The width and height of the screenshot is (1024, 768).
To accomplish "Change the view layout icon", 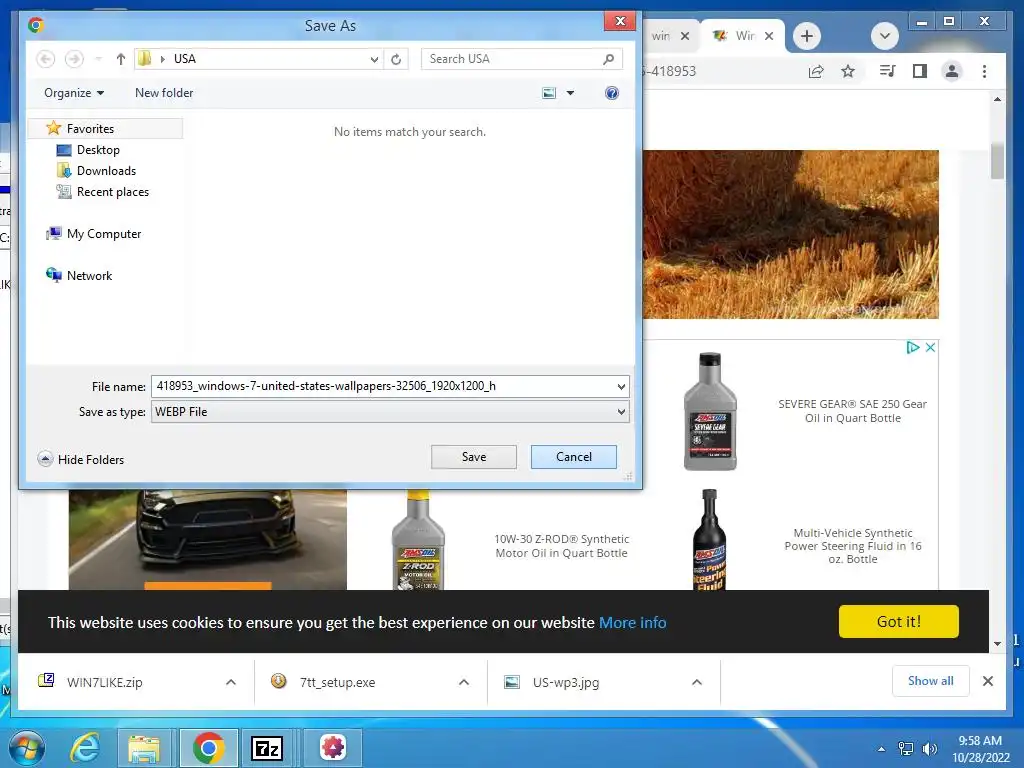I will click(549, 93).
